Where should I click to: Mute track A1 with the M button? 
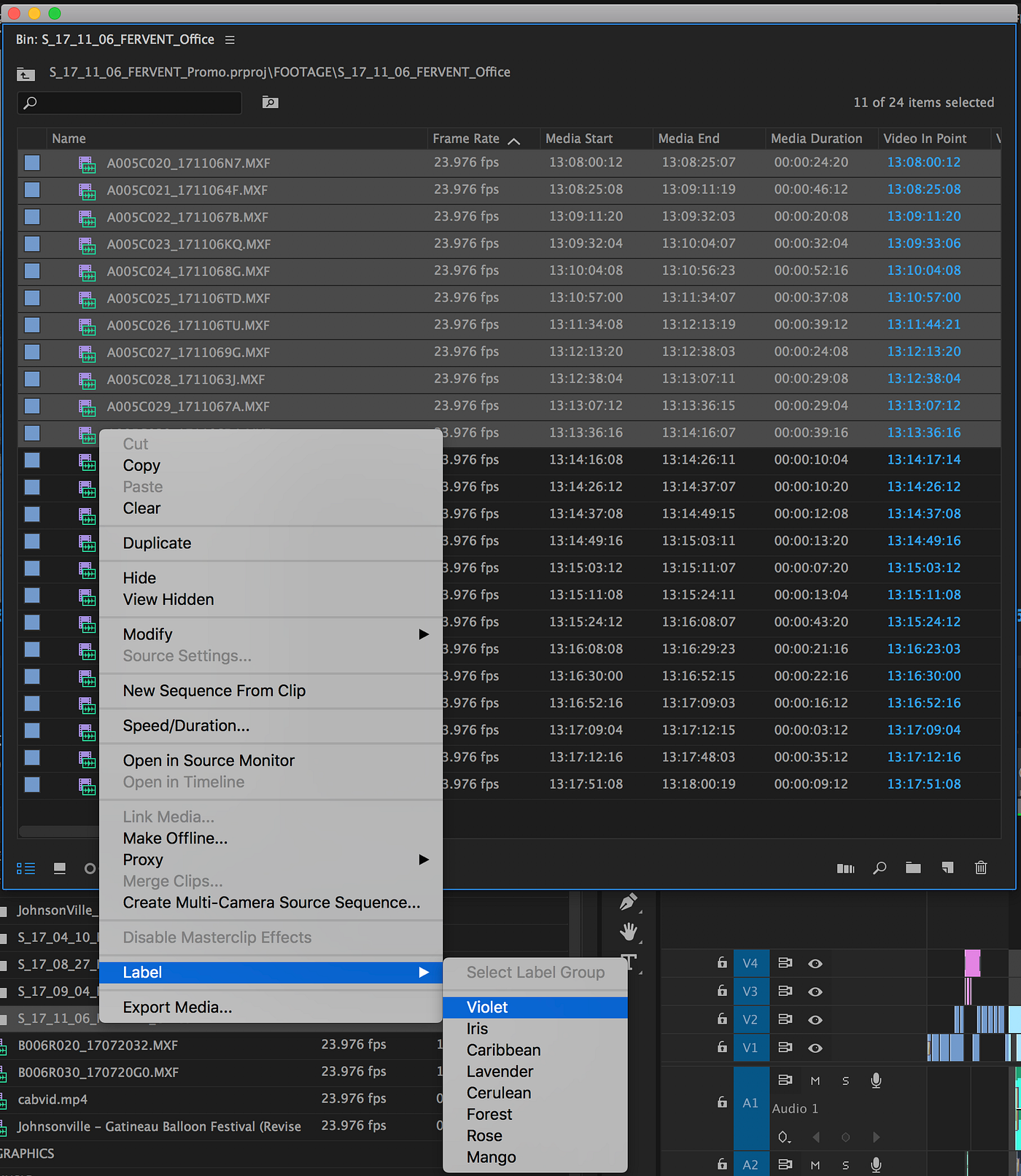[x=815, y=1080]
